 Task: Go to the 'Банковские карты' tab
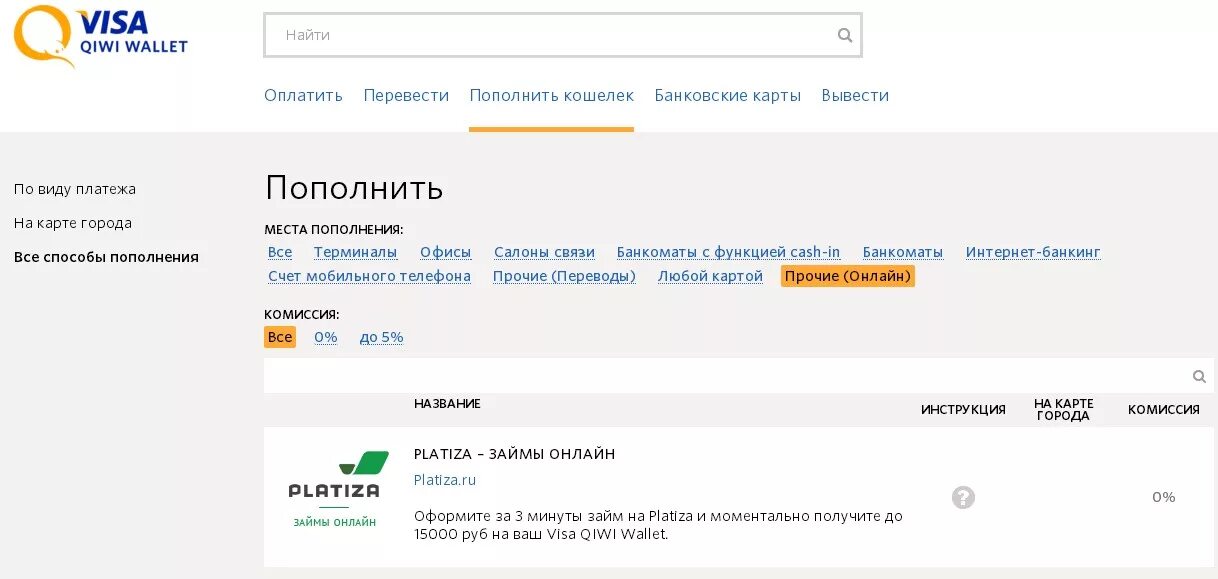click(728, 96)
